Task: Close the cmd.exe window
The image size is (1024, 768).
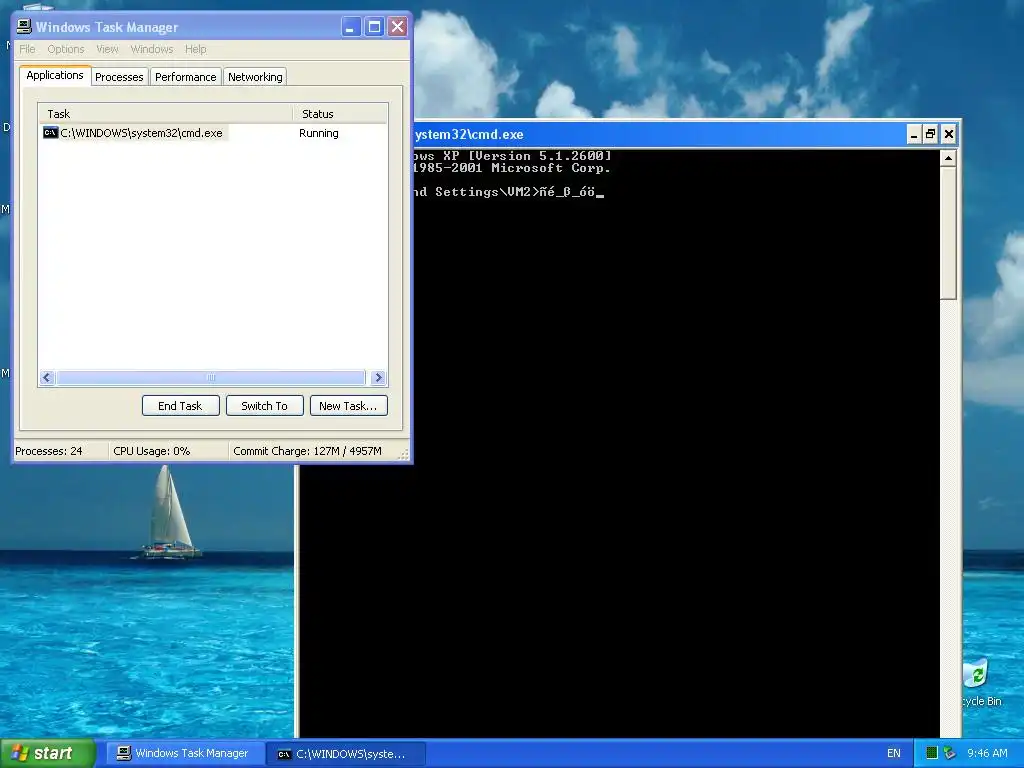Action: (949, 135)
